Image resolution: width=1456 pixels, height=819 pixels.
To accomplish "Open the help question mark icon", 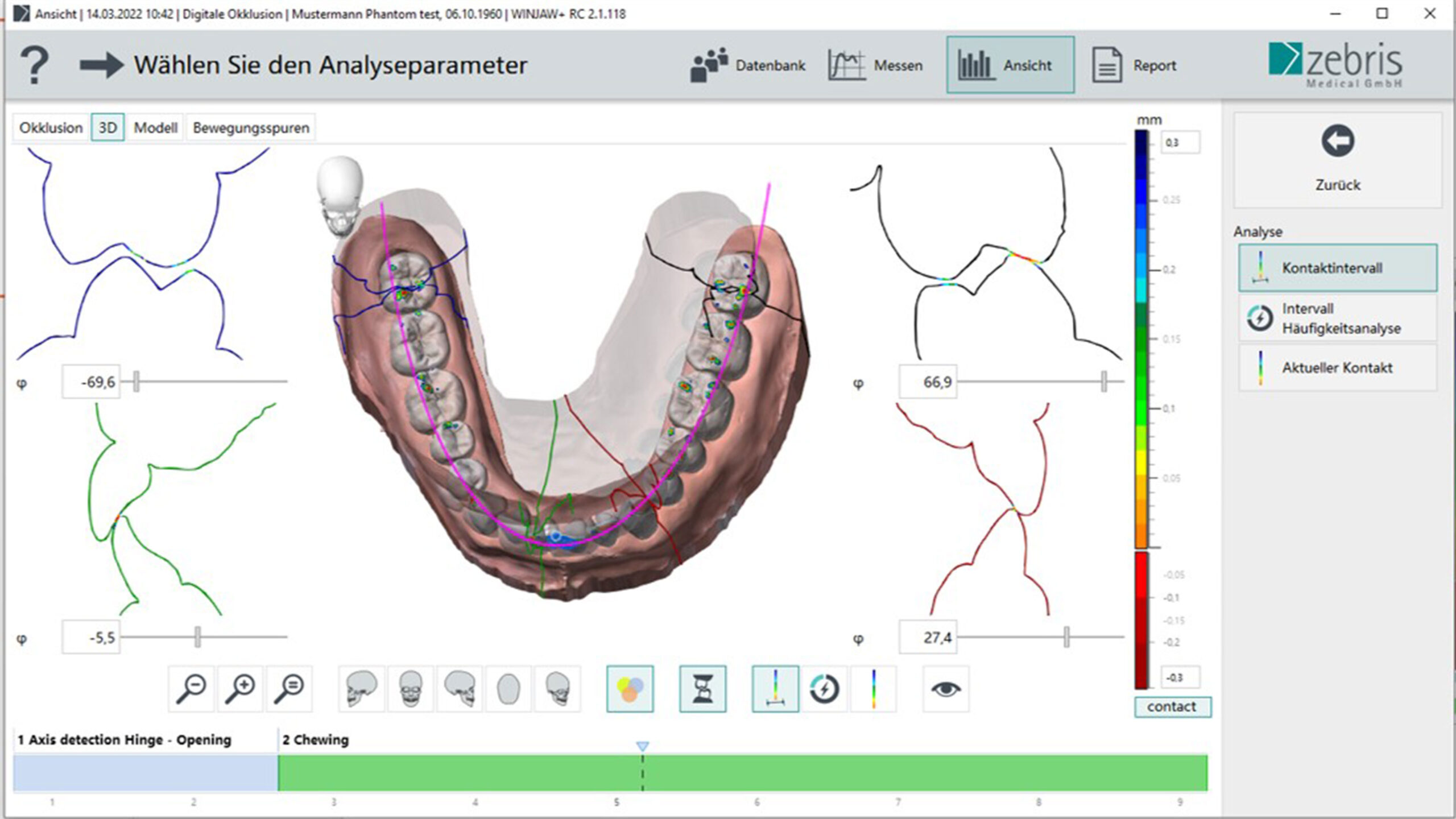I will pos(34,65).
